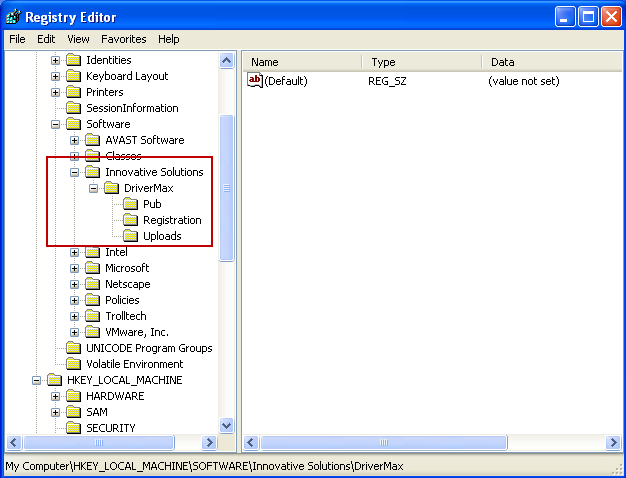Click the Innovative Solutions folder icon
This screenshot has height=478, width=626.
93,172
